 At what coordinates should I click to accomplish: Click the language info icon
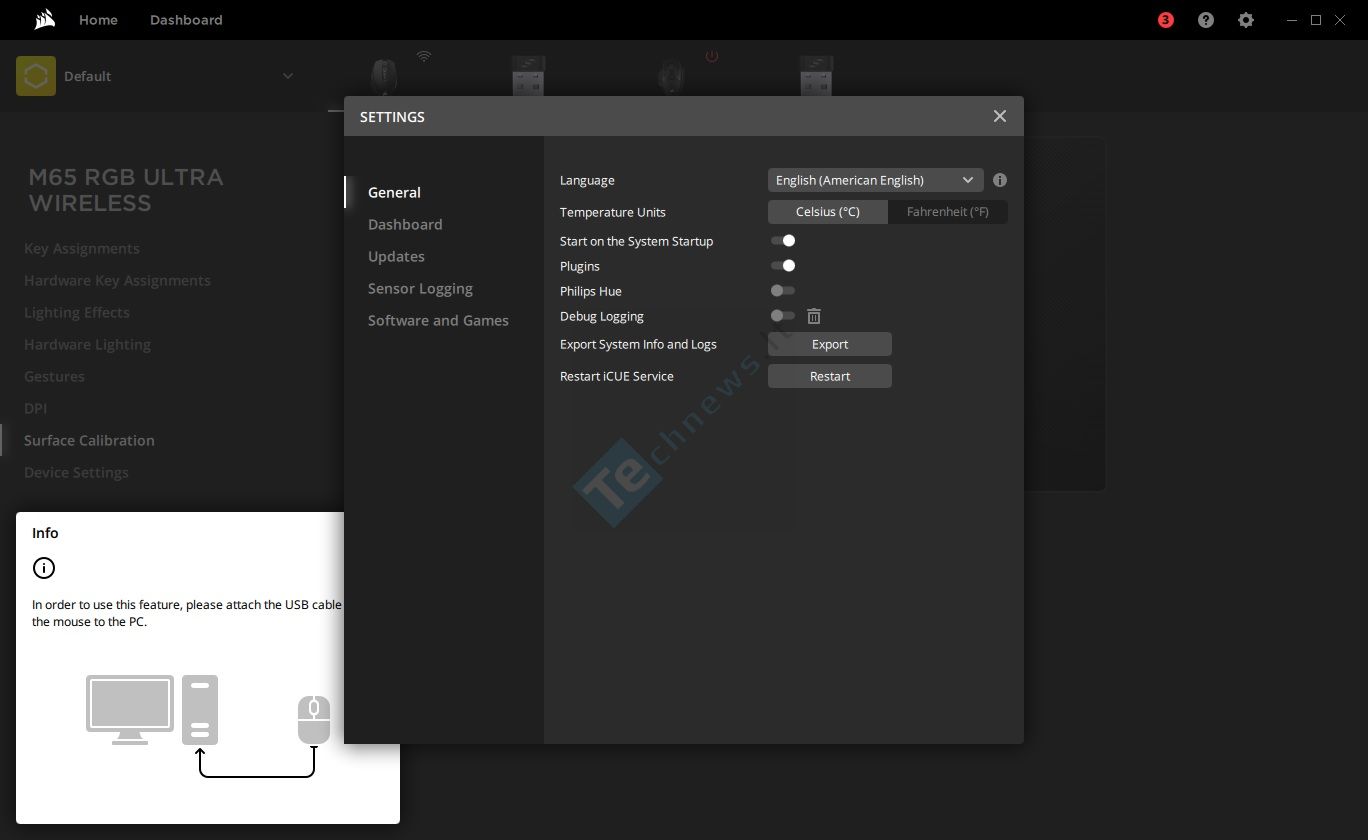1000,180
